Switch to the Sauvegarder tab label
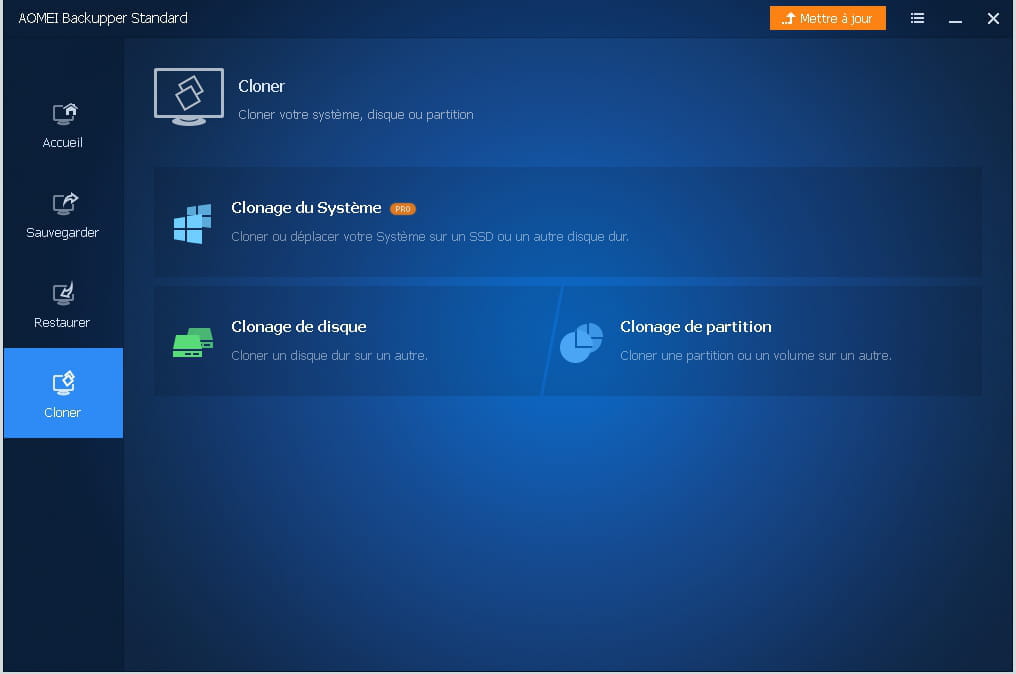 [62, 233]
